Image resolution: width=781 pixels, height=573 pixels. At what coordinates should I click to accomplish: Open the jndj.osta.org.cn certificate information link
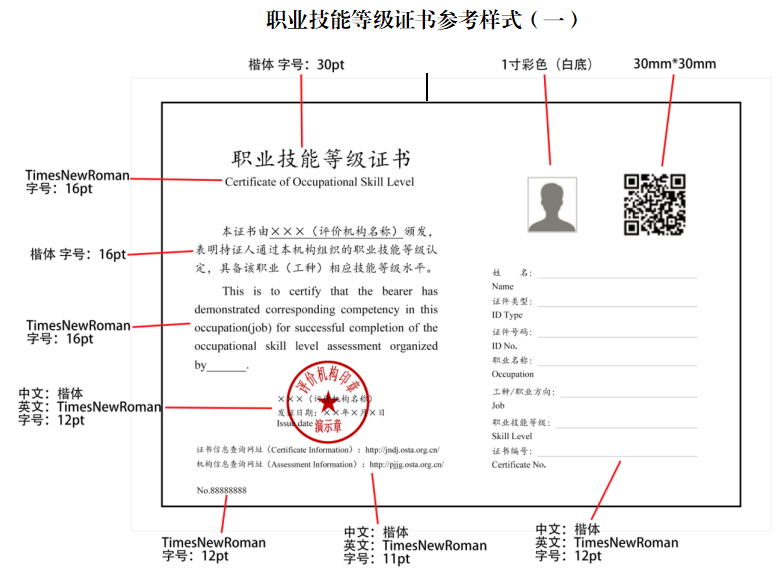click(x=402, y=450)
